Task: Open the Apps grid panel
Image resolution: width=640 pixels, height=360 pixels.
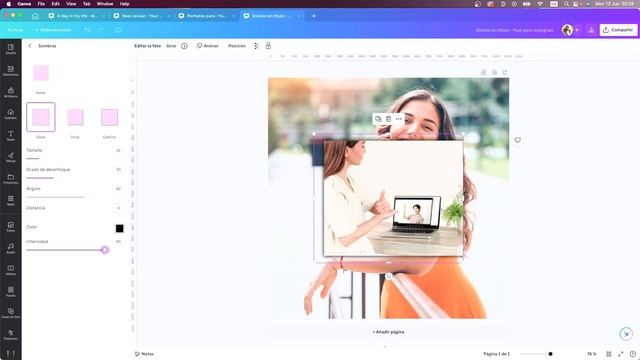Action: 11,200
